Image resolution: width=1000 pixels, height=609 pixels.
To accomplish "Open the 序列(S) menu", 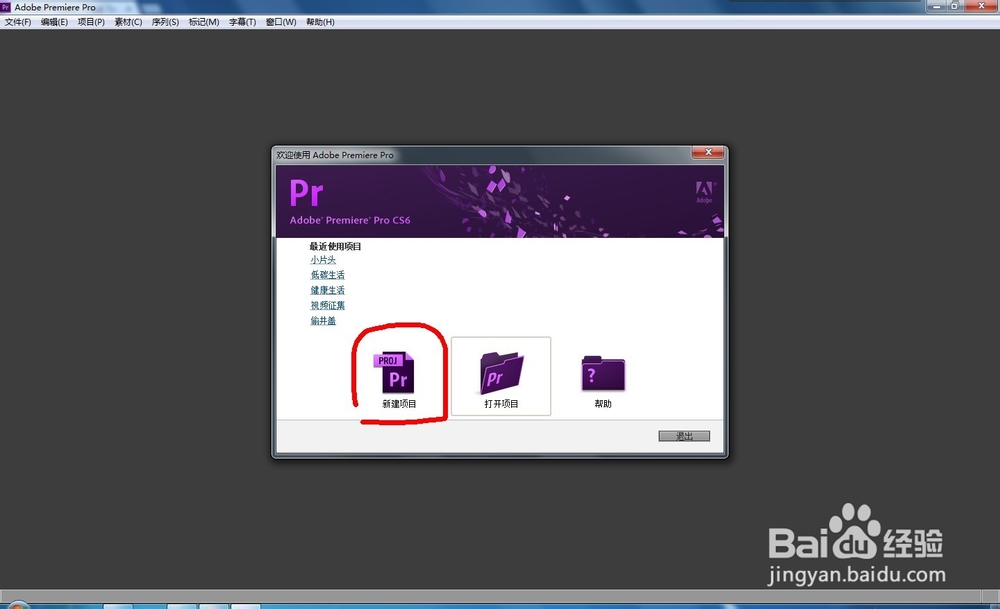I will (165, 22).
